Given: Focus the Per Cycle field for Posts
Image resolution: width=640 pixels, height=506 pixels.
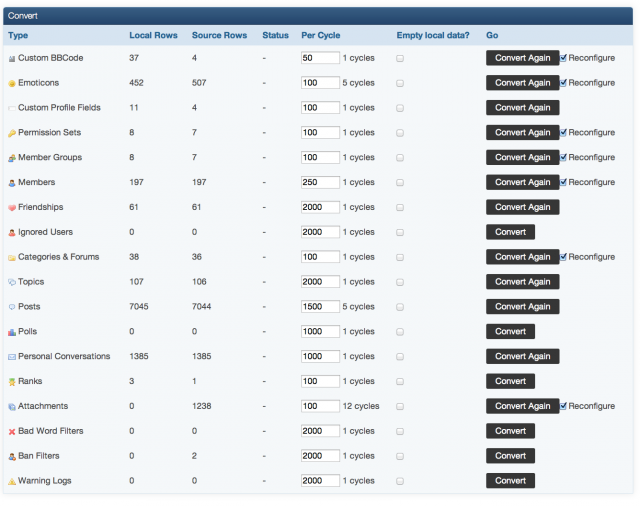Looking at the screenshot, I should (x=320, y=307).
